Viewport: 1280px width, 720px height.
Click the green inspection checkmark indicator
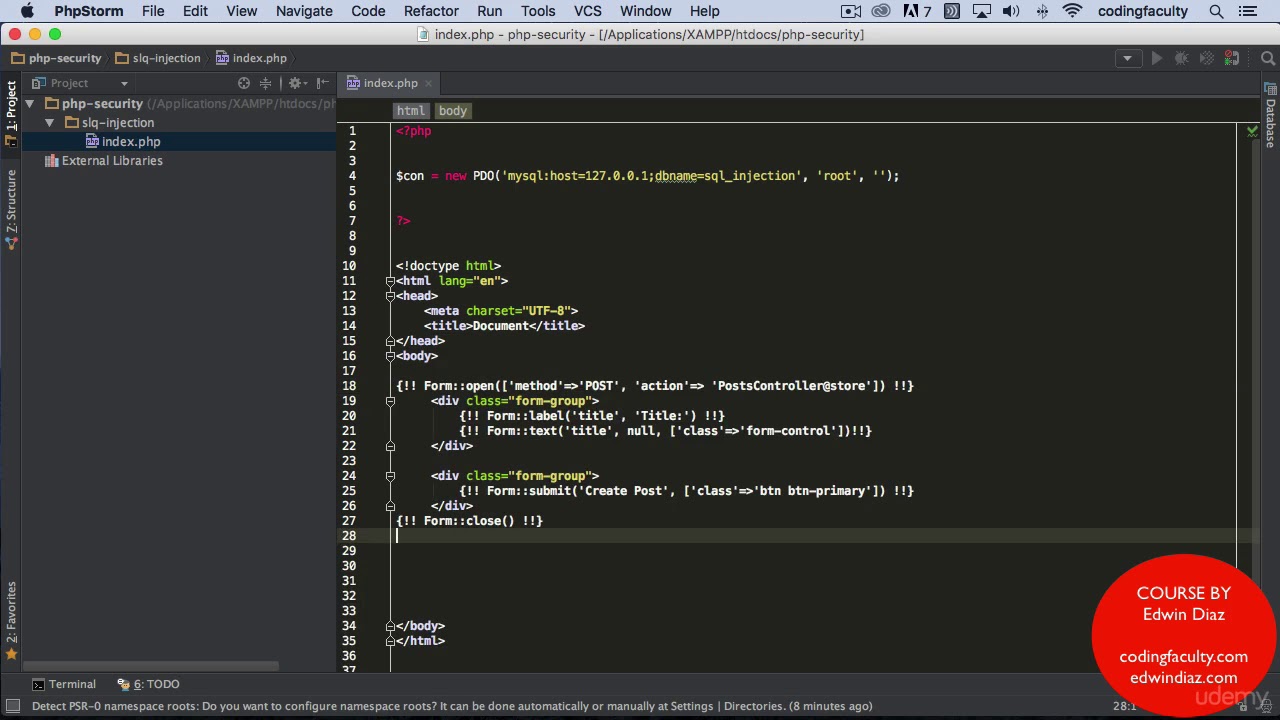point(1252,131)
